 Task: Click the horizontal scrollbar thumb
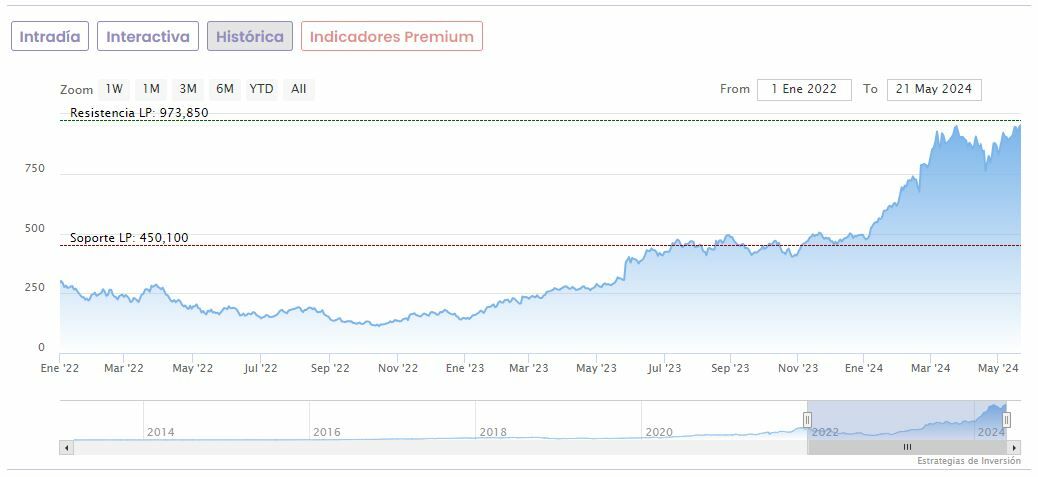coord(907,447)
